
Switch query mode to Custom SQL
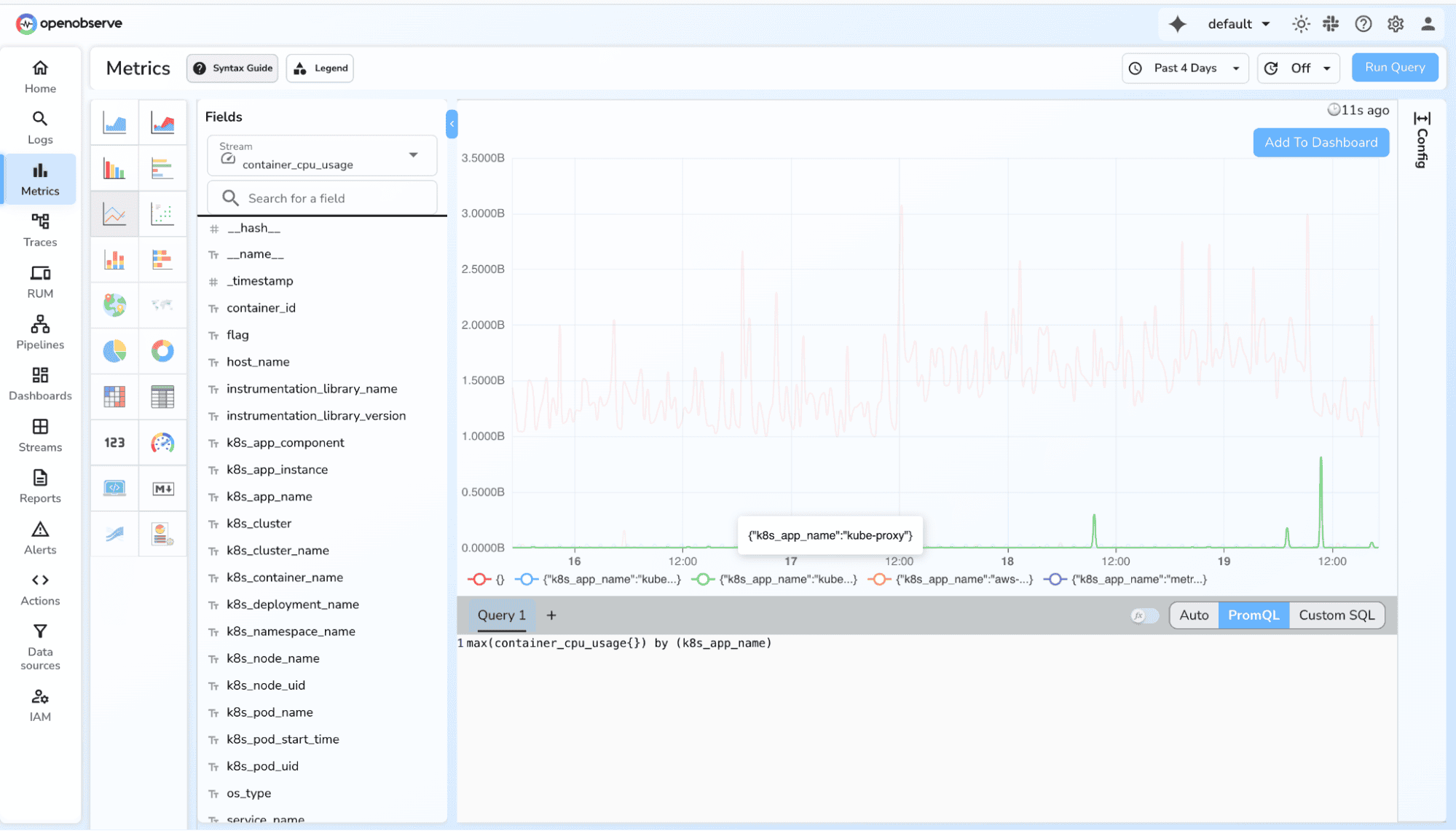pos(1337,615)
